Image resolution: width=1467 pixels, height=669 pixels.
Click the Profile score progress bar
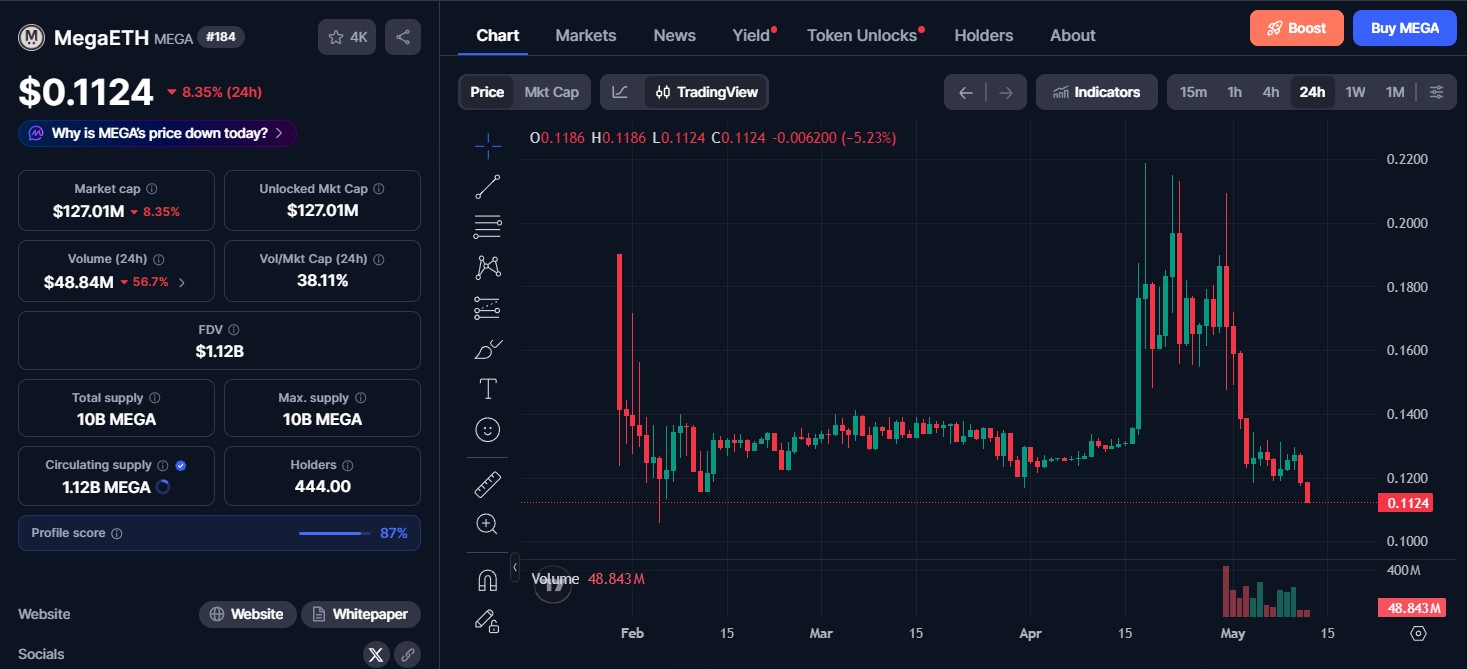pyautogui.click(x=335, y=533)
